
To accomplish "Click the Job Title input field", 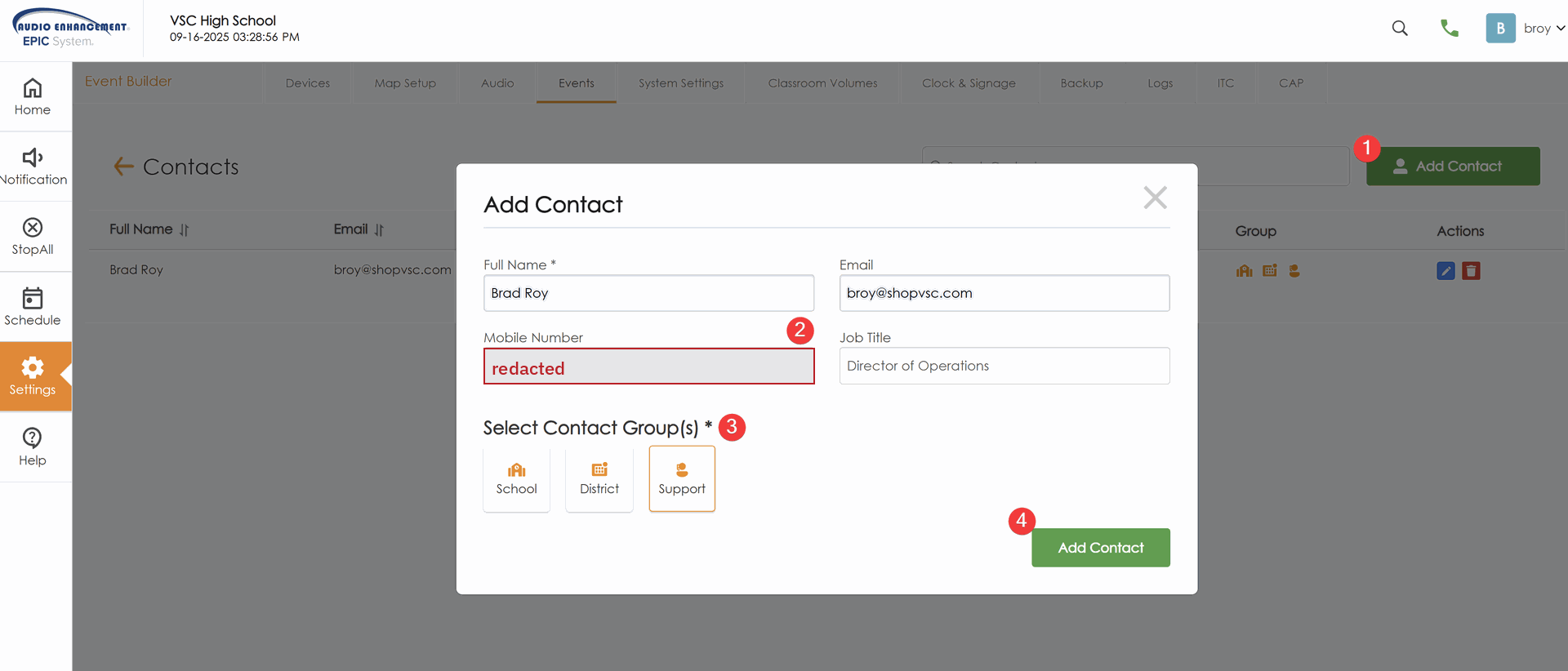I will point(1004,366).
